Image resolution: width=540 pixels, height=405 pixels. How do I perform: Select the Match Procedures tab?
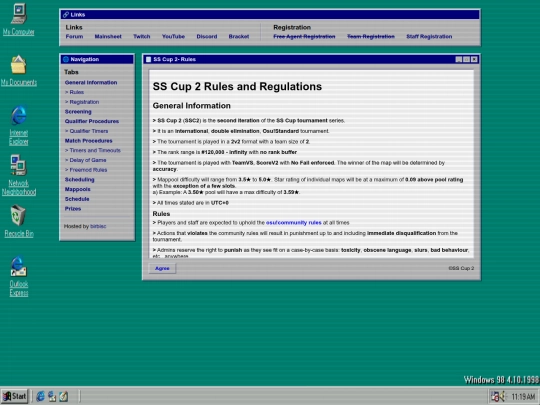click(x=89, y=141)
